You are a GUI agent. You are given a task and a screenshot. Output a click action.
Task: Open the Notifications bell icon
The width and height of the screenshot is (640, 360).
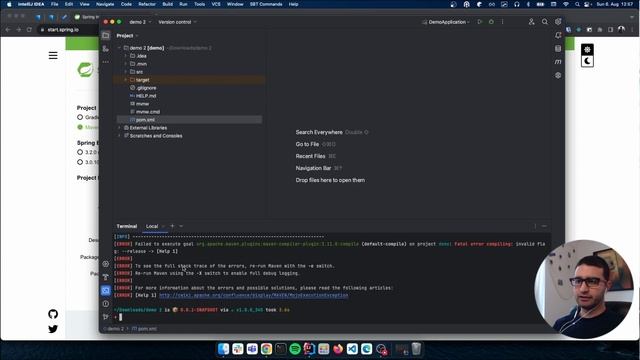558,36
